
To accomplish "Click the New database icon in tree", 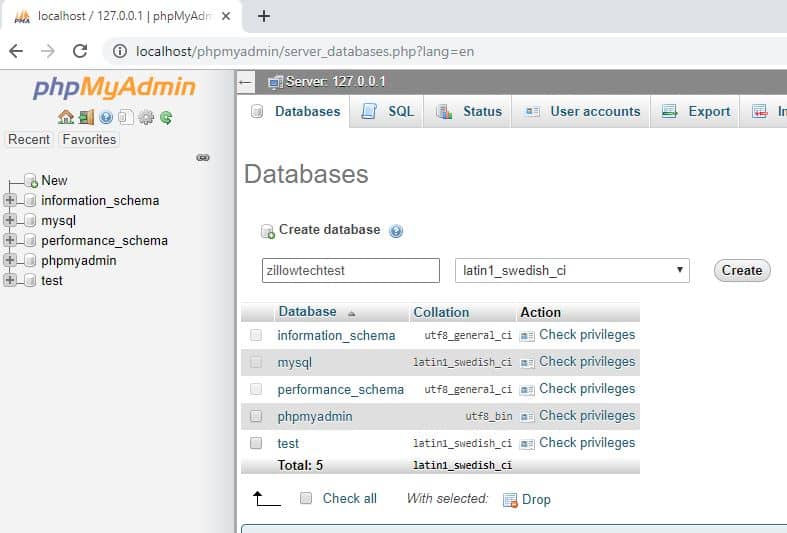I will pos(31,180).
